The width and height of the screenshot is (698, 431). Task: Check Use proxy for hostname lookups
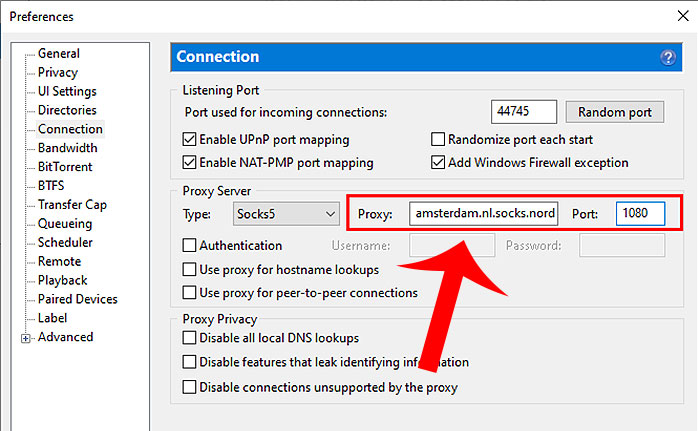[191, 269]
